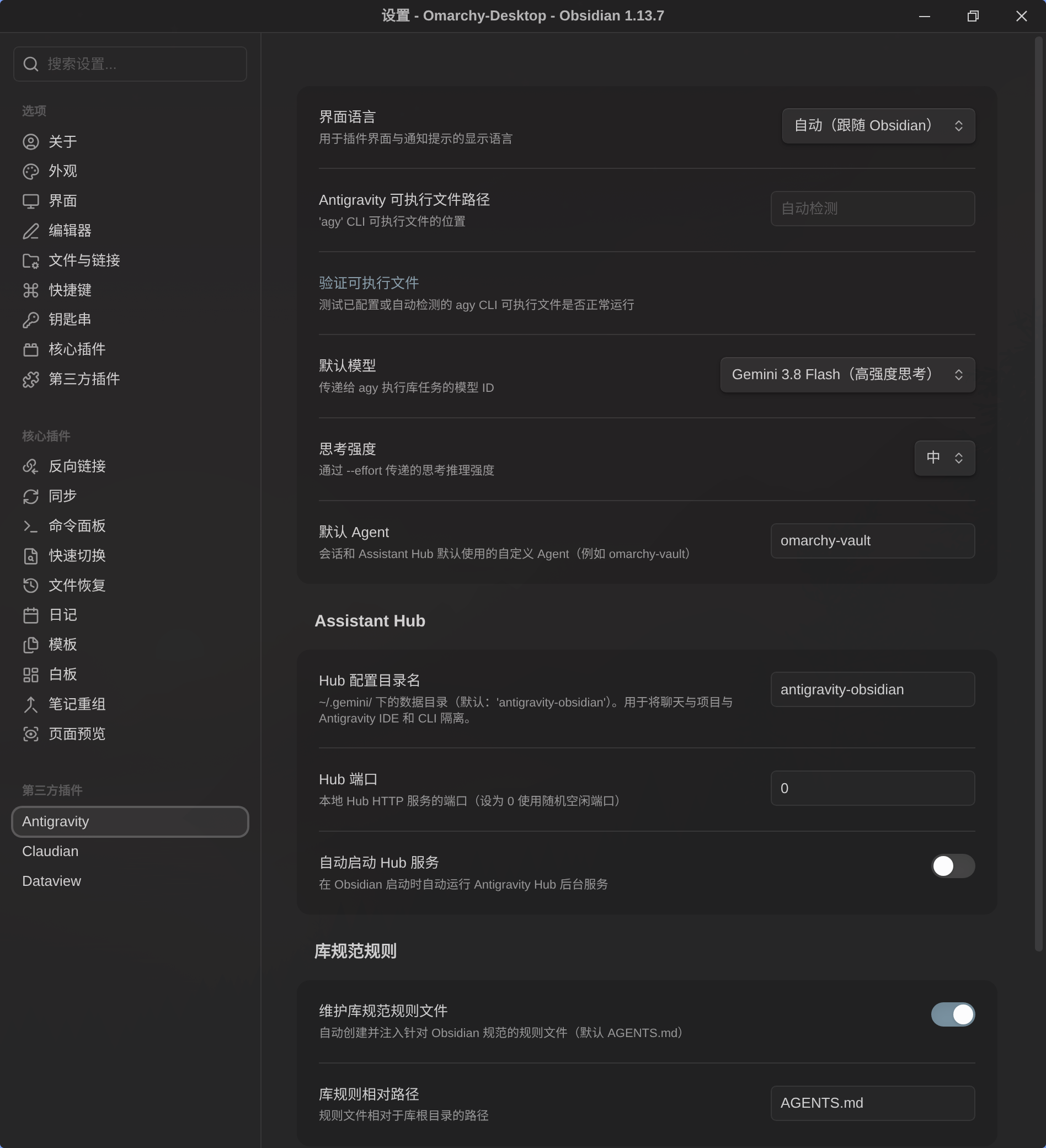Click the 编辑器 pencil icon

pyautogui.click(x=31, y=231)
